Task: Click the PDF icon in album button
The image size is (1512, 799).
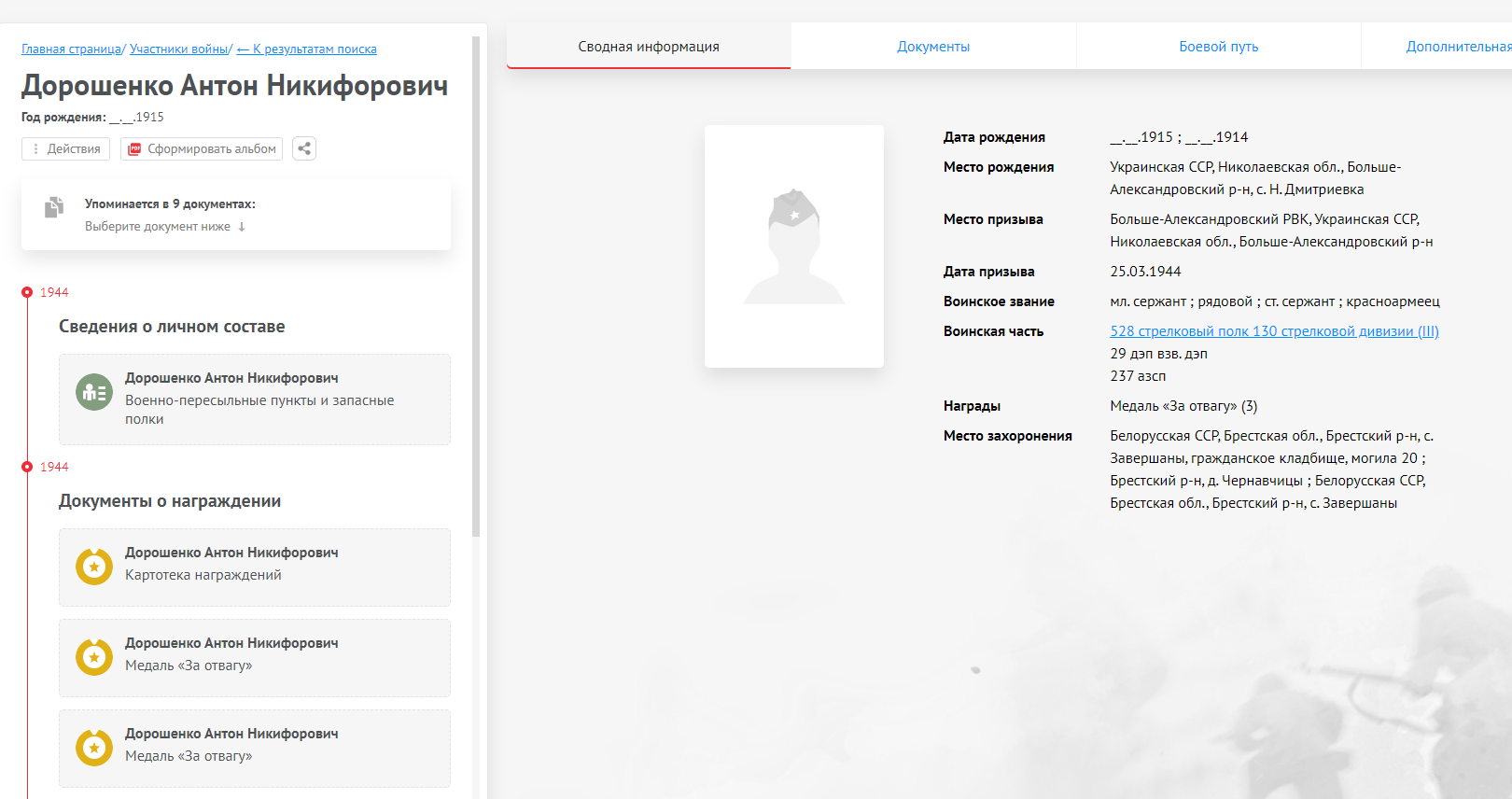Action: pos(134,149)
